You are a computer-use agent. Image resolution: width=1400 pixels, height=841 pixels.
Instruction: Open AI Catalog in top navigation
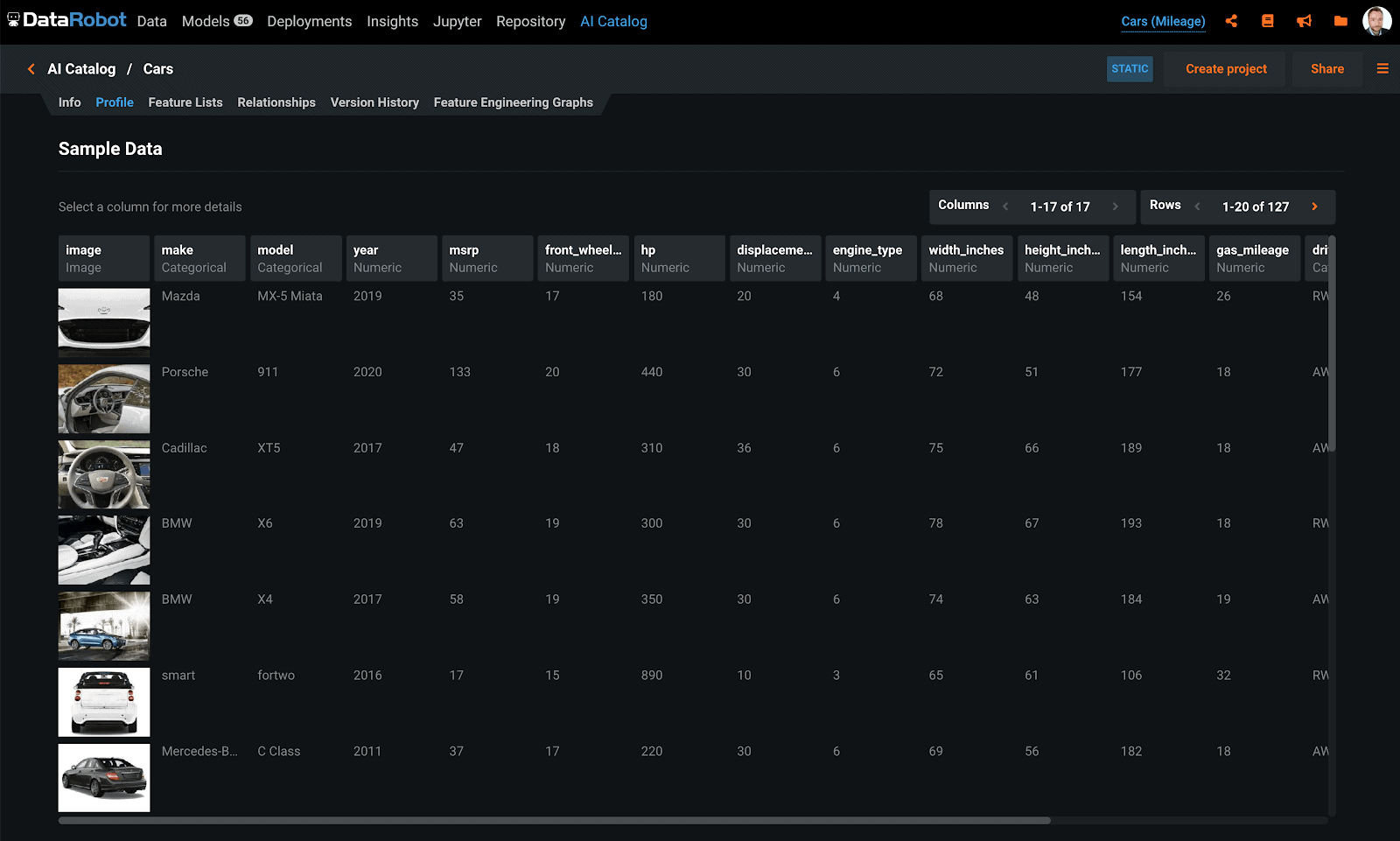[x=613, y=21]
